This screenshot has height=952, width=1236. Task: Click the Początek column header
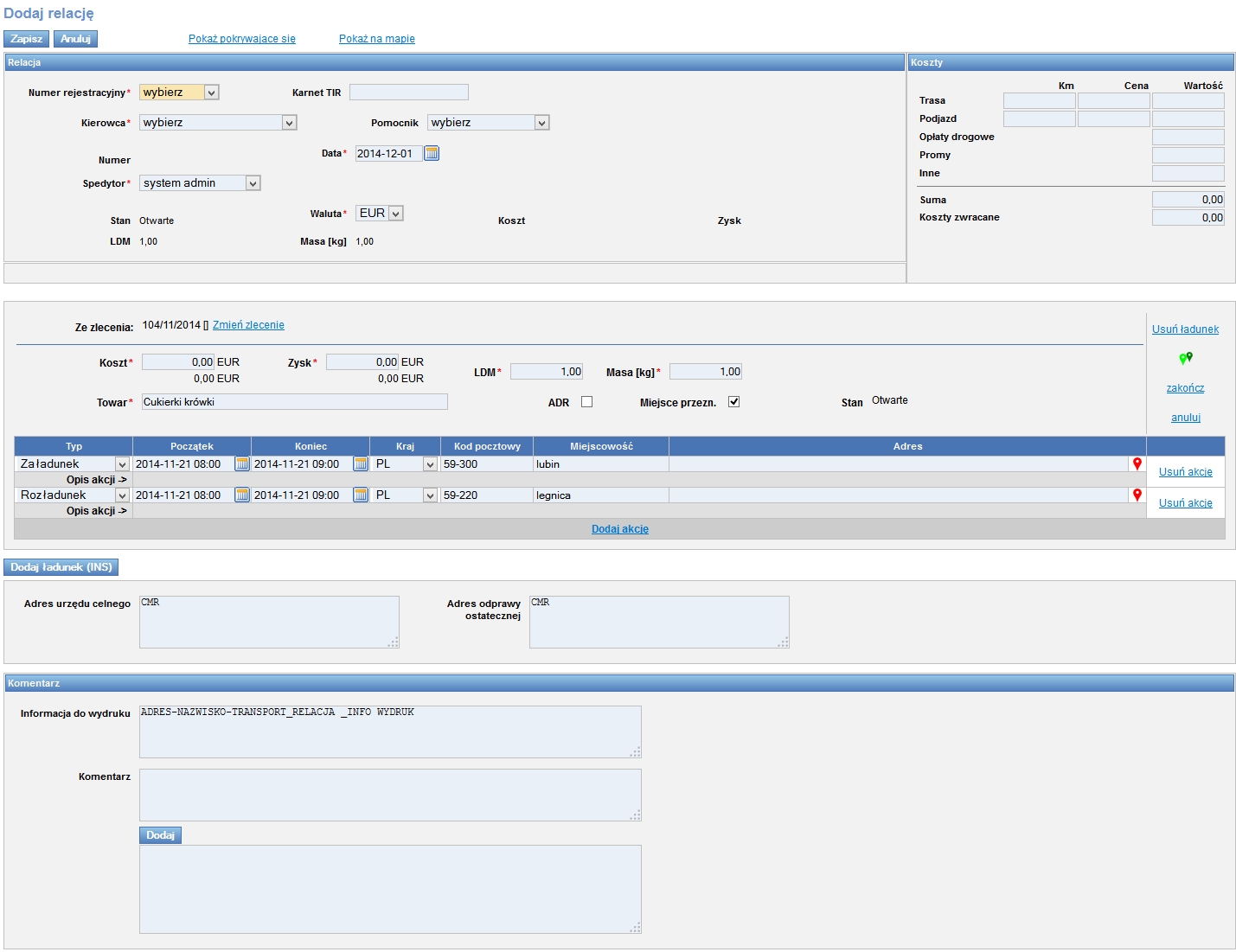pos(192,446)
